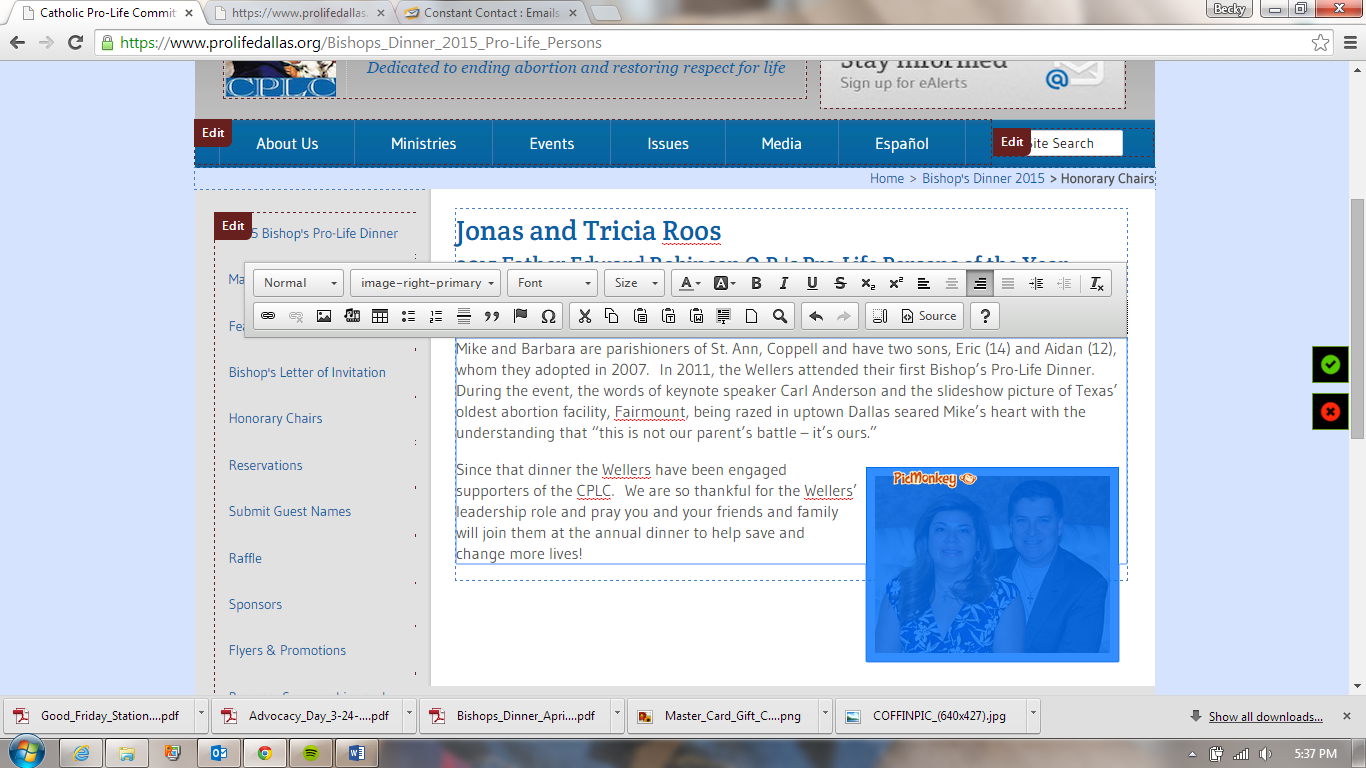This screenshot has width=1366, height=768.
Task: Toggle Strikethrough formatting
Action: coord(840,283)
